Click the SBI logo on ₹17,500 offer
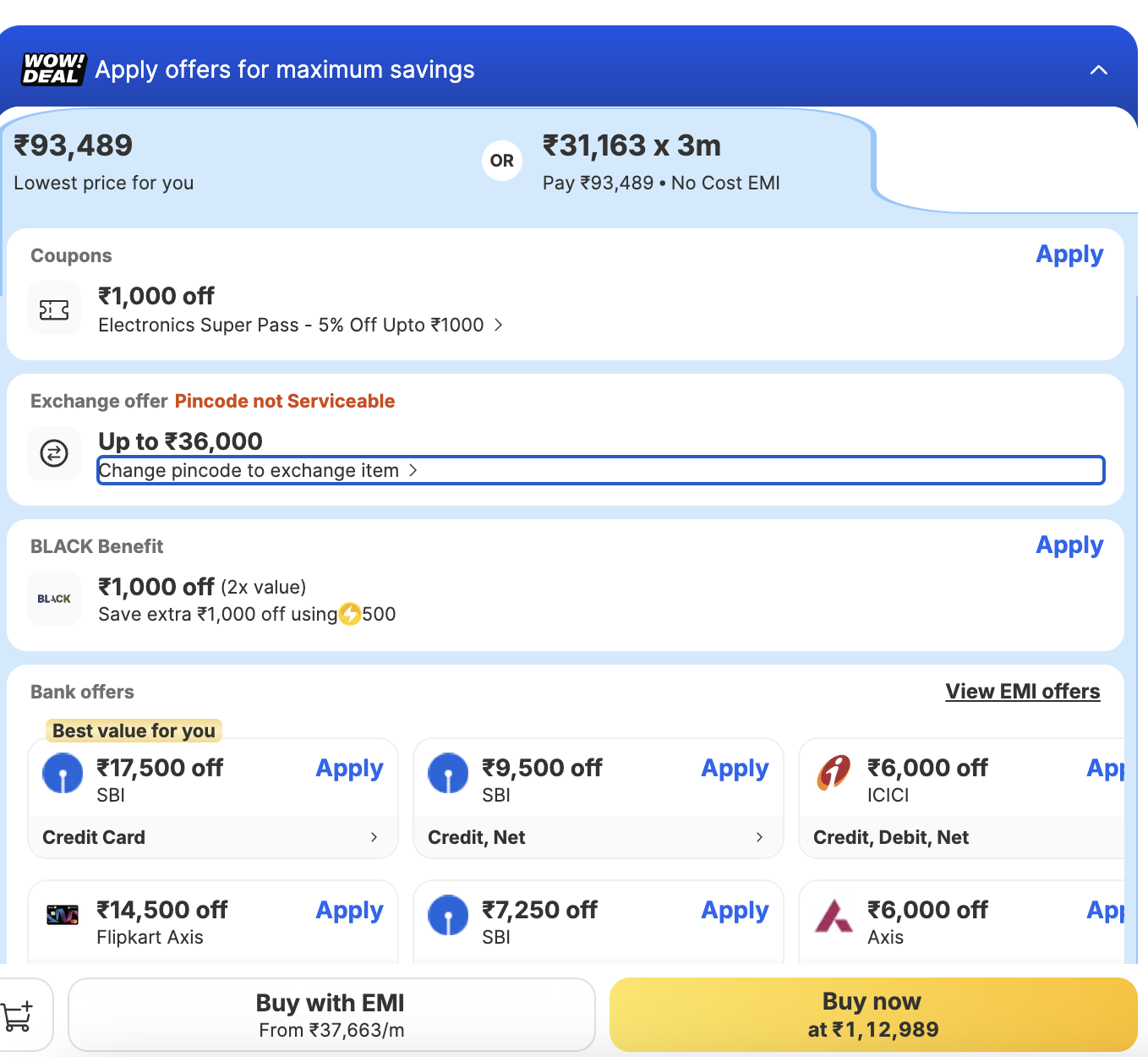 [x=63, y=773]
